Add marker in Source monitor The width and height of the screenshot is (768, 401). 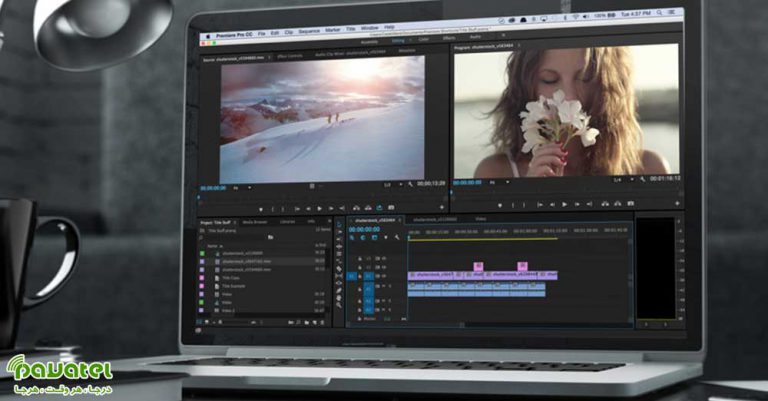pos(261,209)
